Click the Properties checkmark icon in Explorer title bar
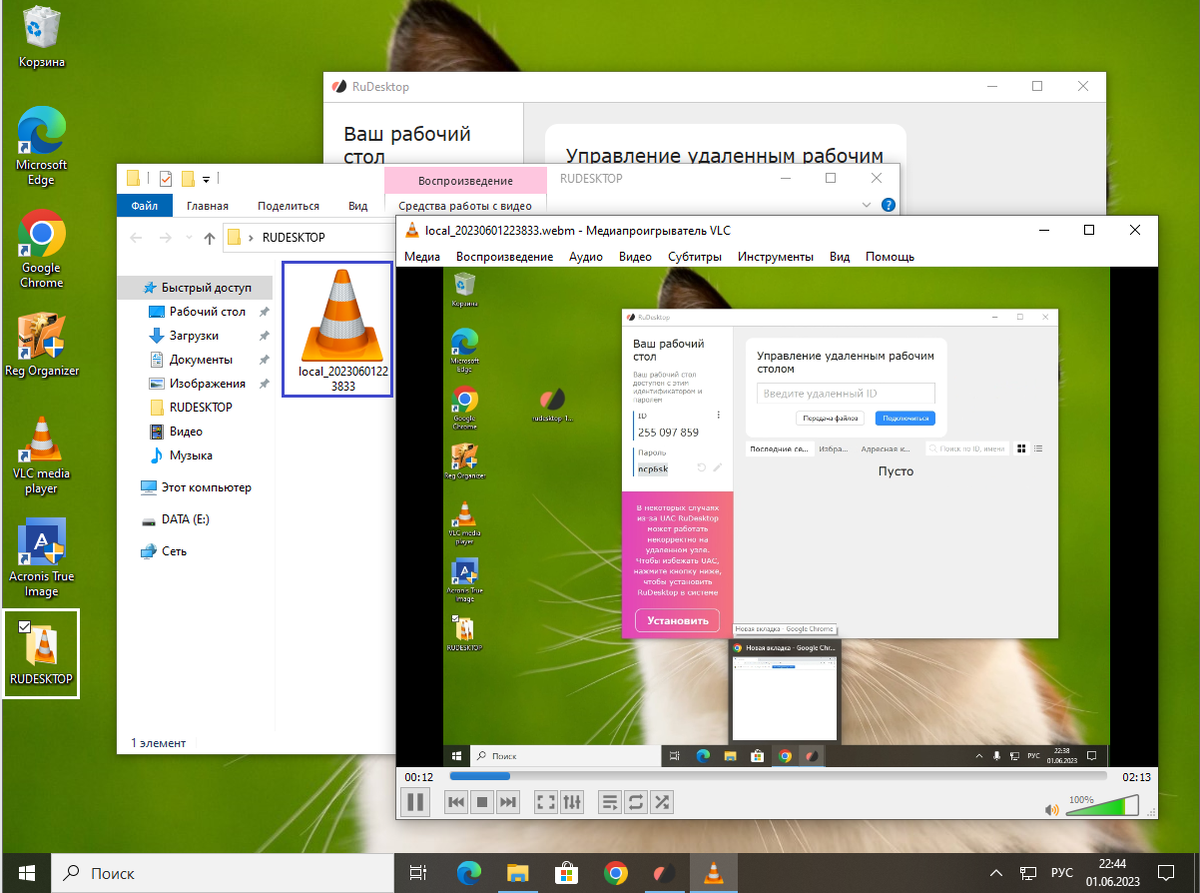 click(166, 179)
